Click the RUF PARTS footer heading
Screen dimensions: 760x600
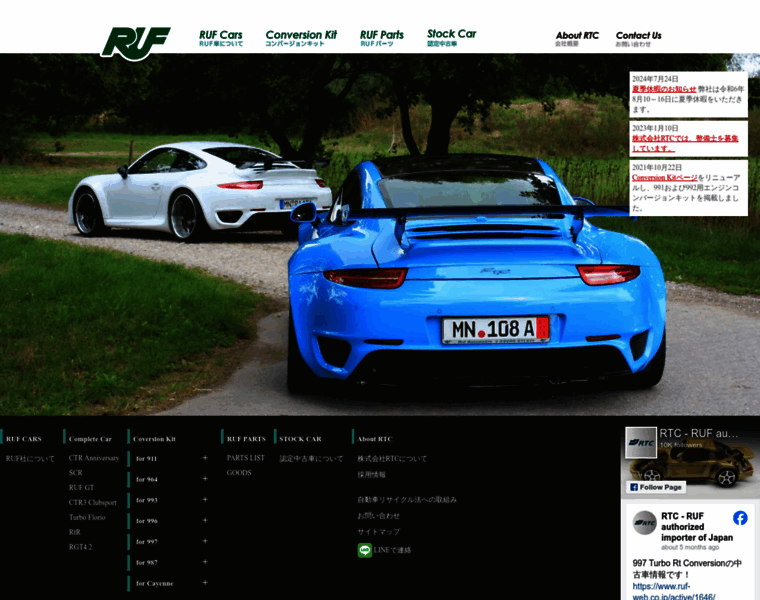point(246,439)
